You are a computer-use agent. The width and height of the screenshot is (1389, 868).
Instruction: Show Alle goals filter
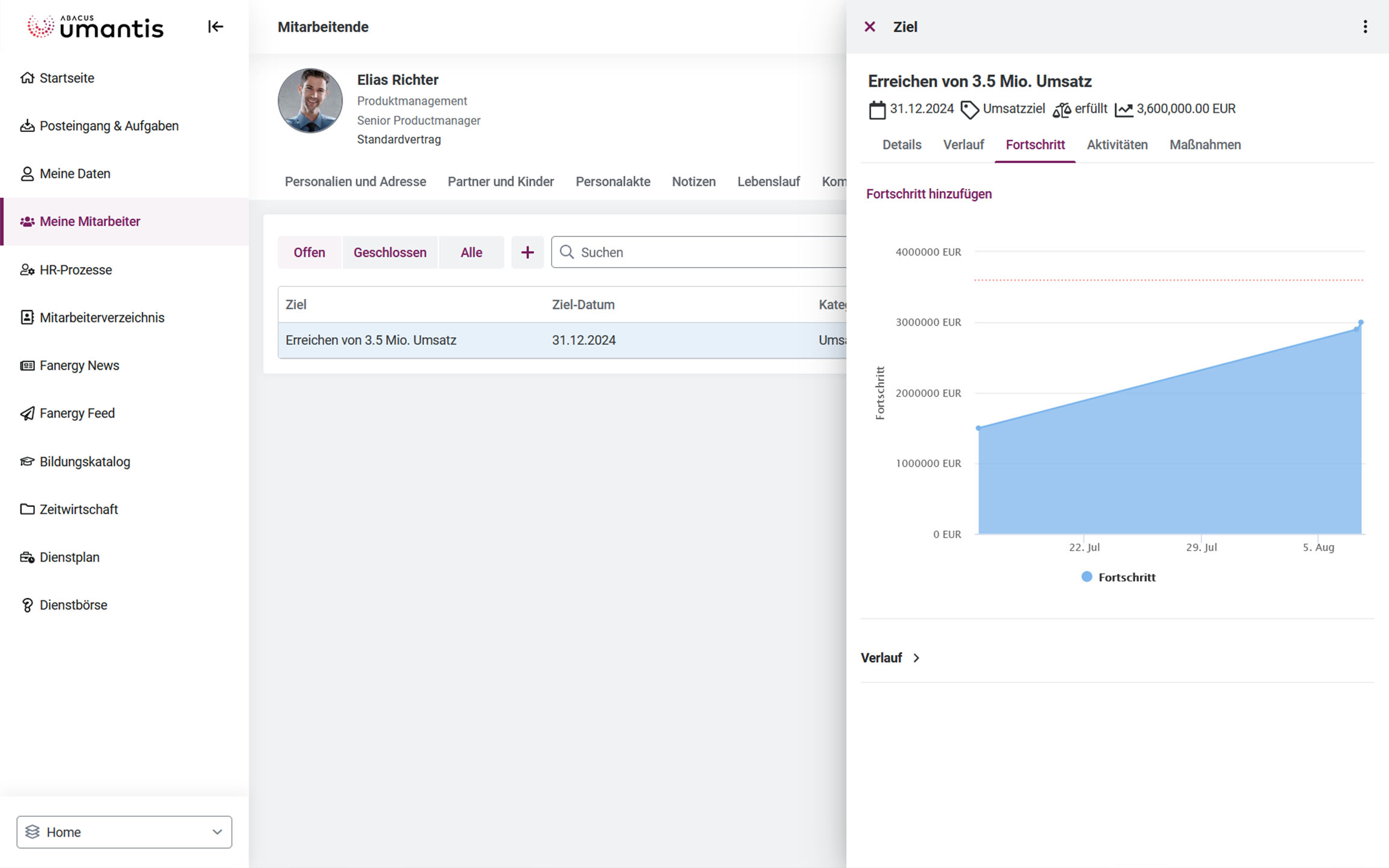pyautogui.click(x=471, y=252)
